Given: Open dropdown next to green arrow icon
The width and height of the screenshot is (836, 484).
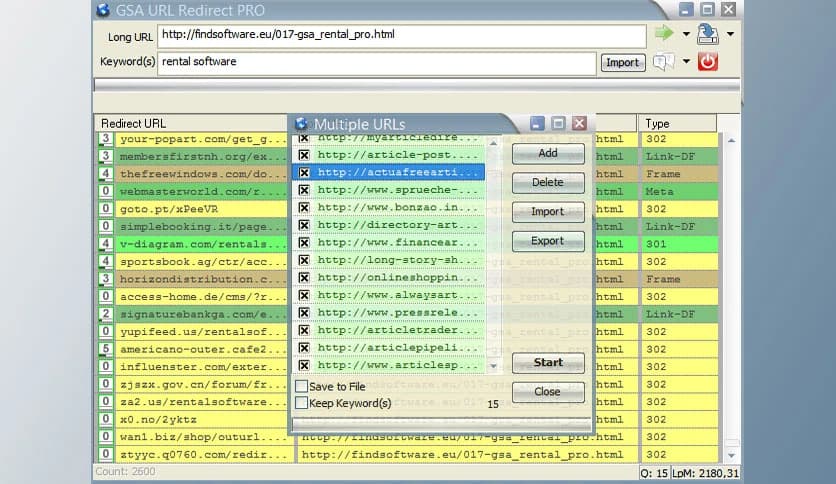Looking at the screenshot, I should point(686,34).
